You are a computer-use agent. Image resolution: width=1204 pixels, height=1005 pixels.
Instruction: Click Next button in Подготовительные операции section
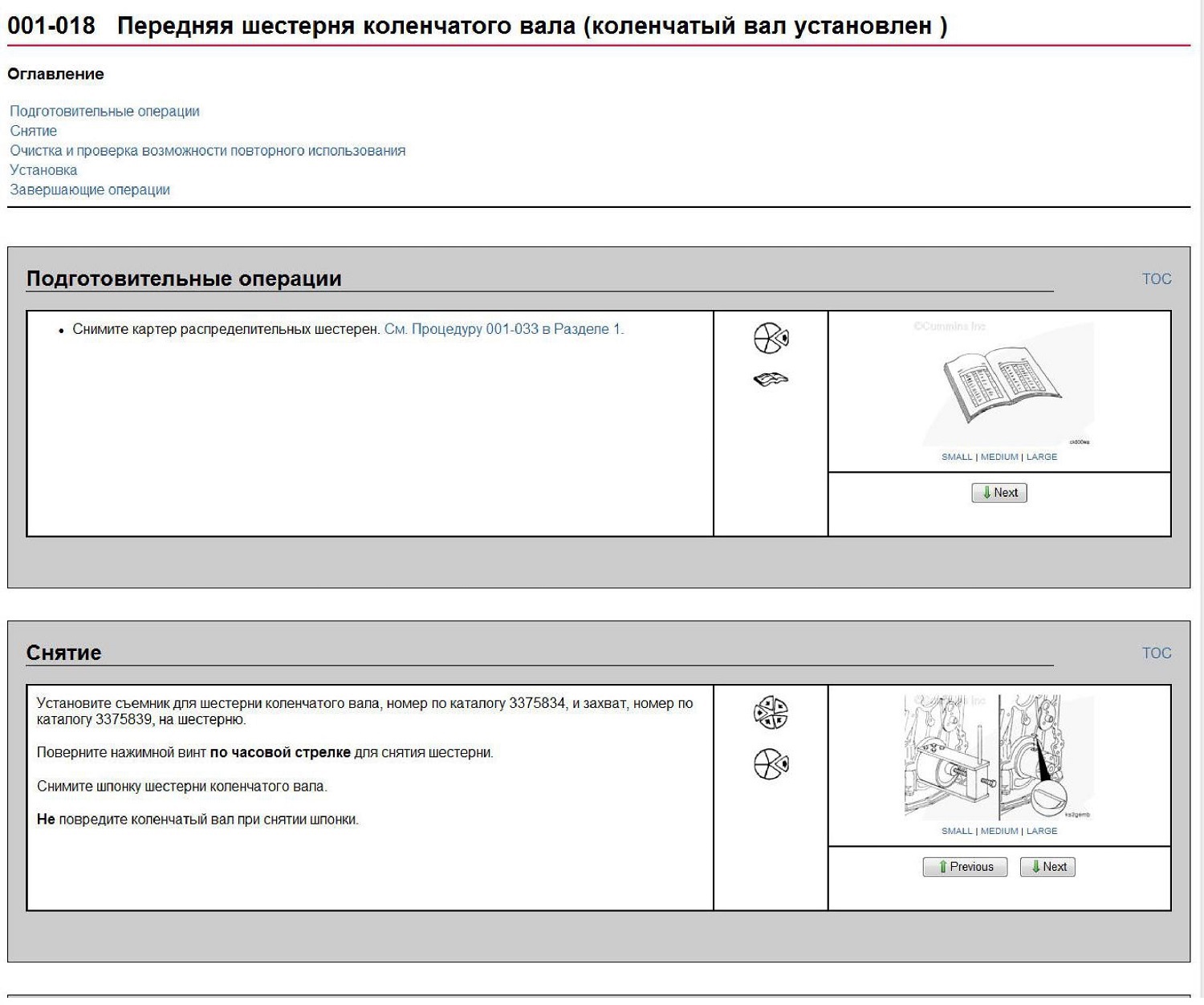(999, 493)
